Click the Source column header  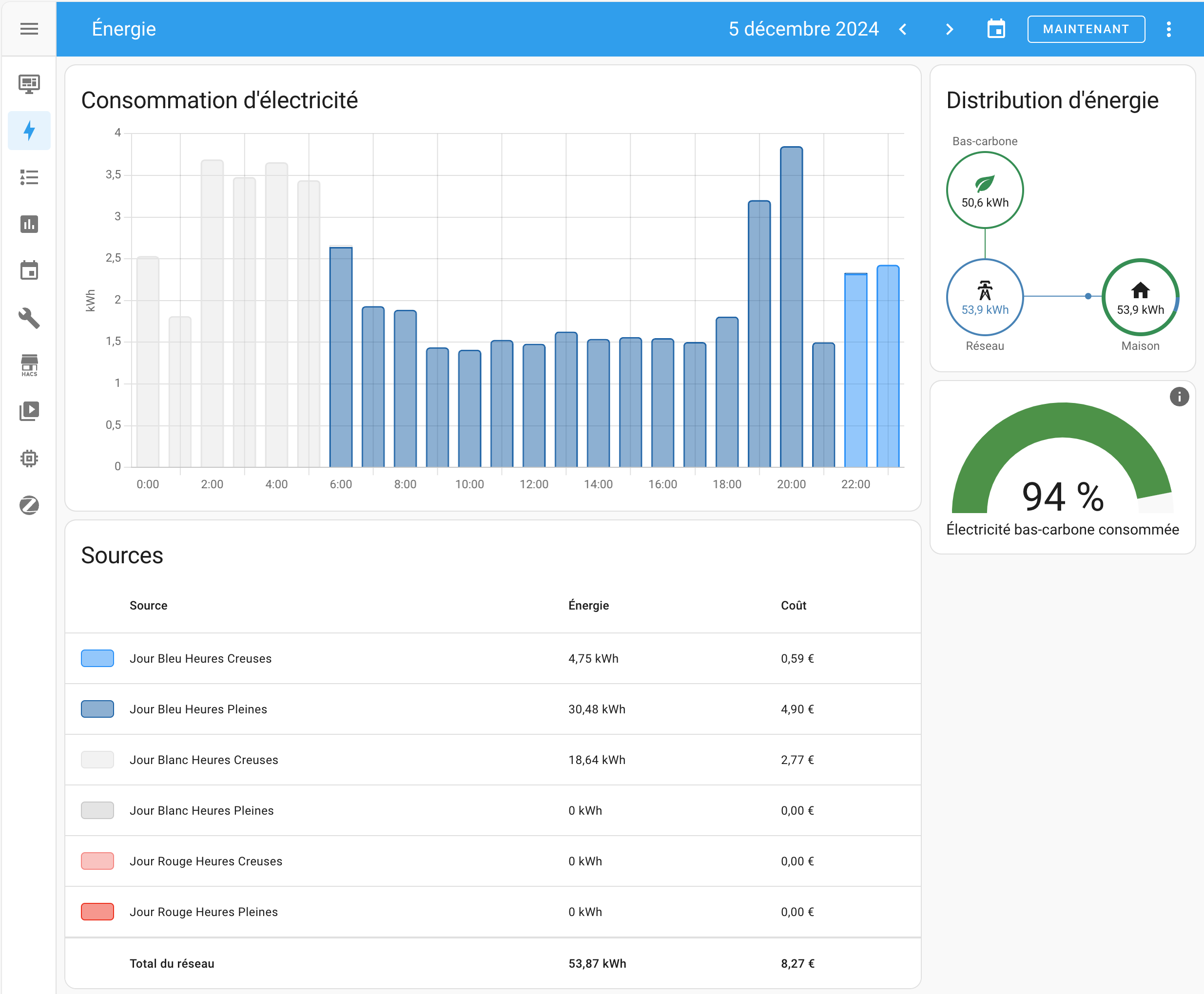[148, 605]
